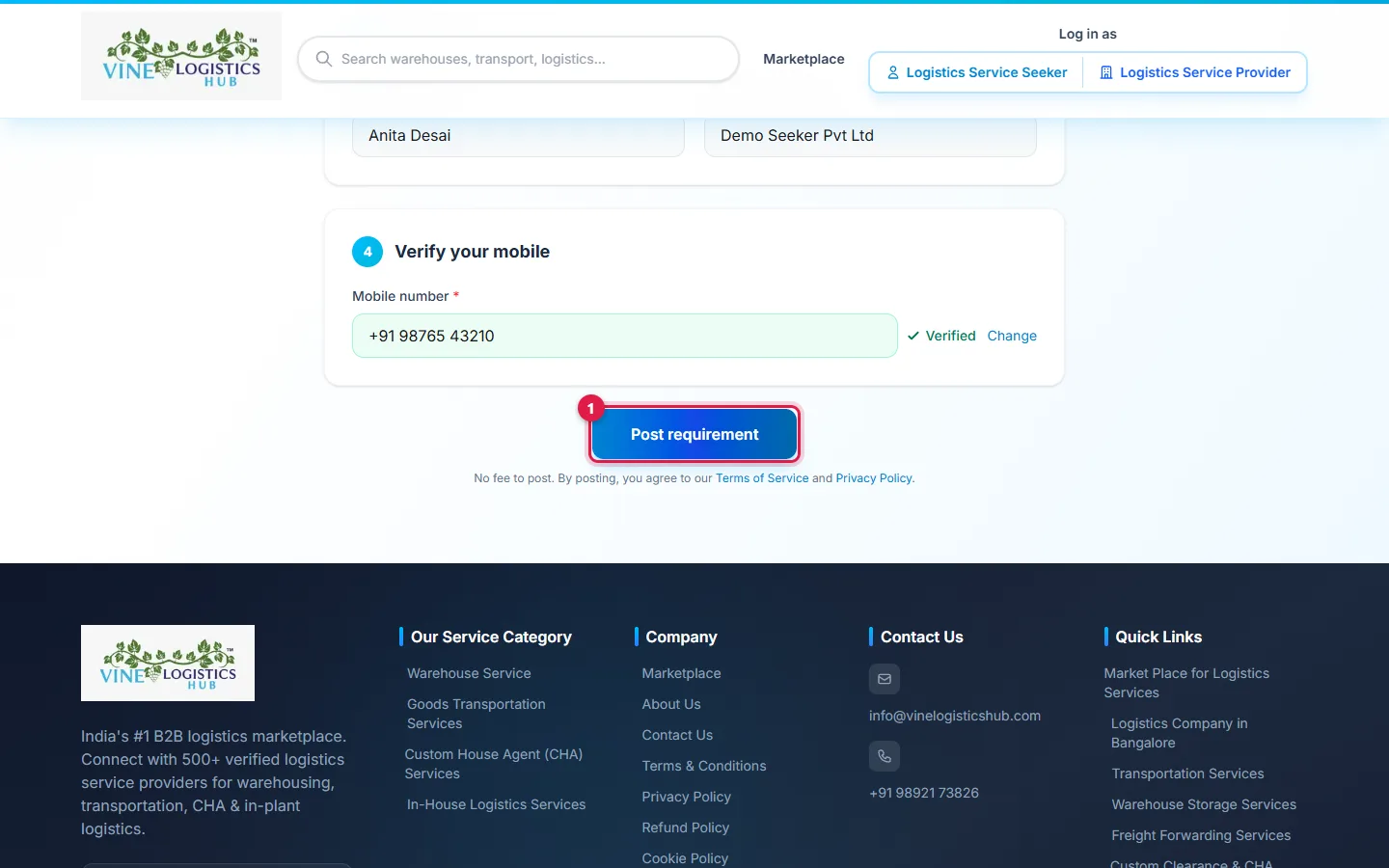
Task: Submit with the Post requirement button
Action: (694, 435)
